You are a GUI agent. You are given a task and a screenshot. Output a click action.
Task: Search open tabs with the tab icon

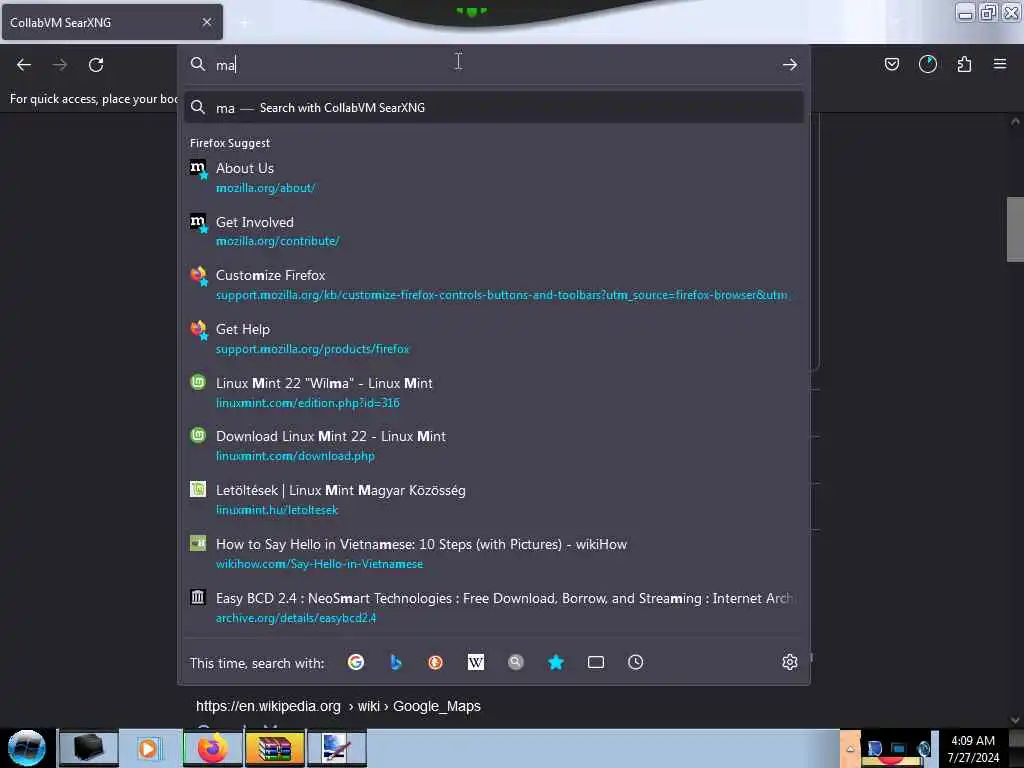point(596,662)
